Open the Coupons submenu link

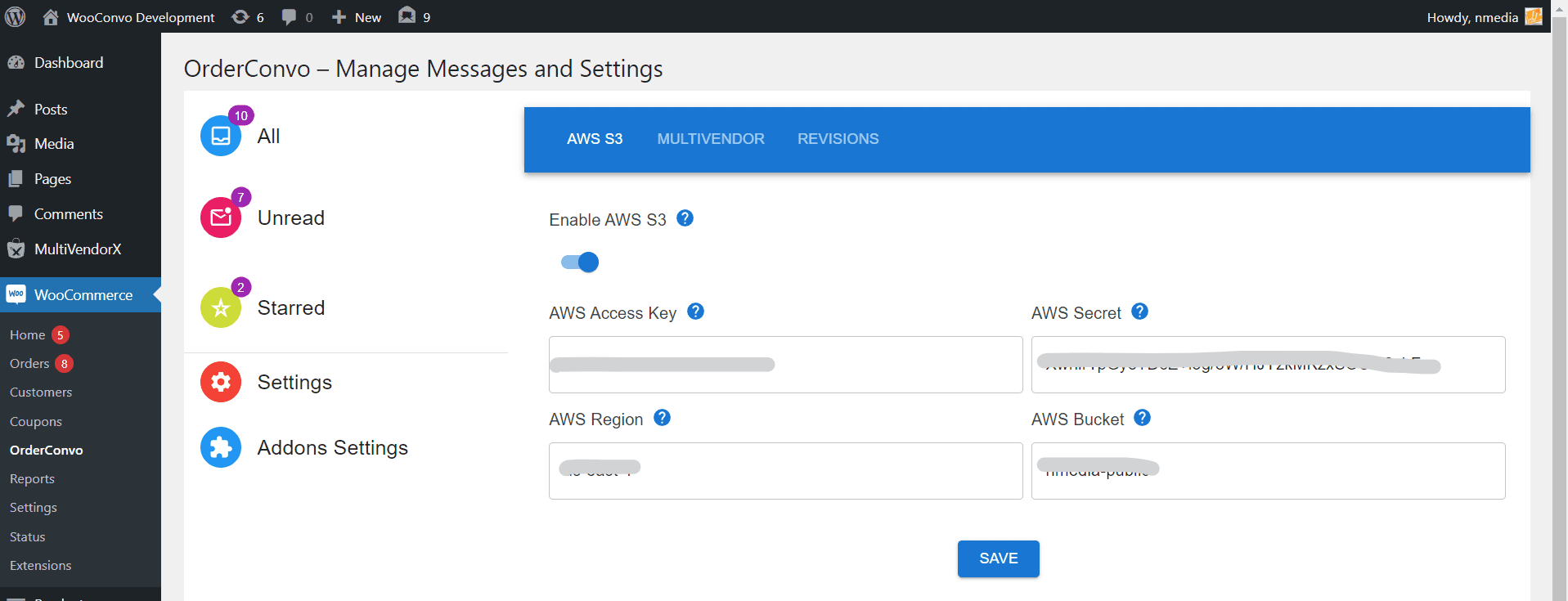36,422
